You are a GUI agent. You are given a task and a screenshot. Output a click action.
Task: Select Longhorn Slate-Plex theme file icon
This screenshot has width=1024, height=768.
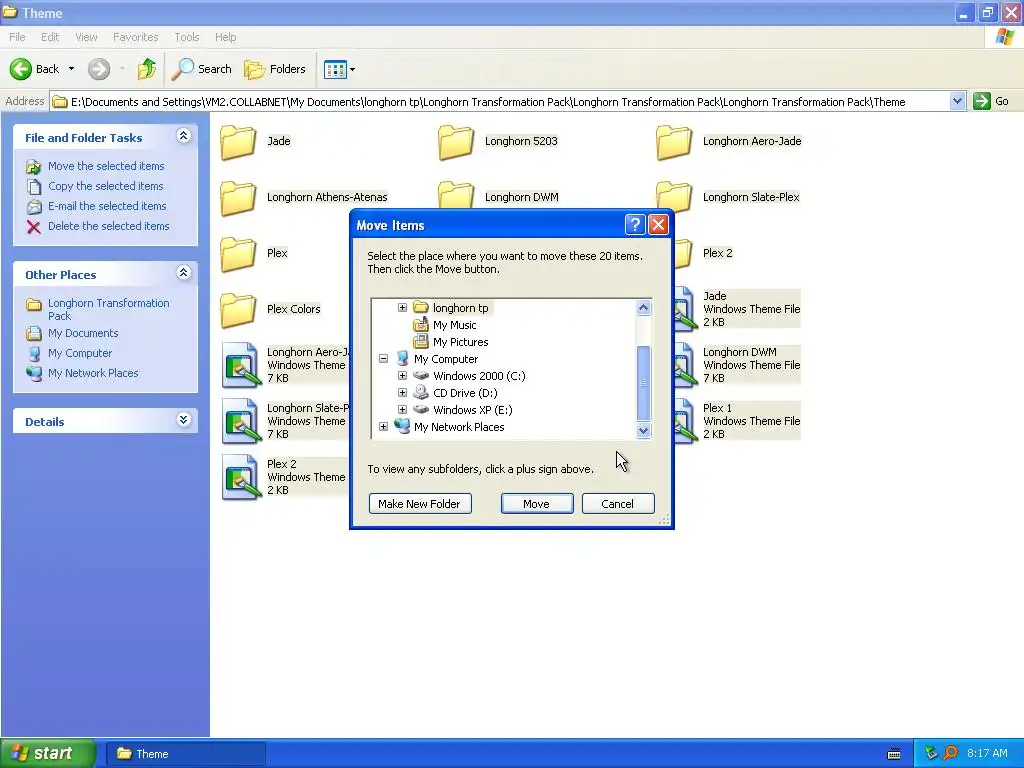pos(241,422)
